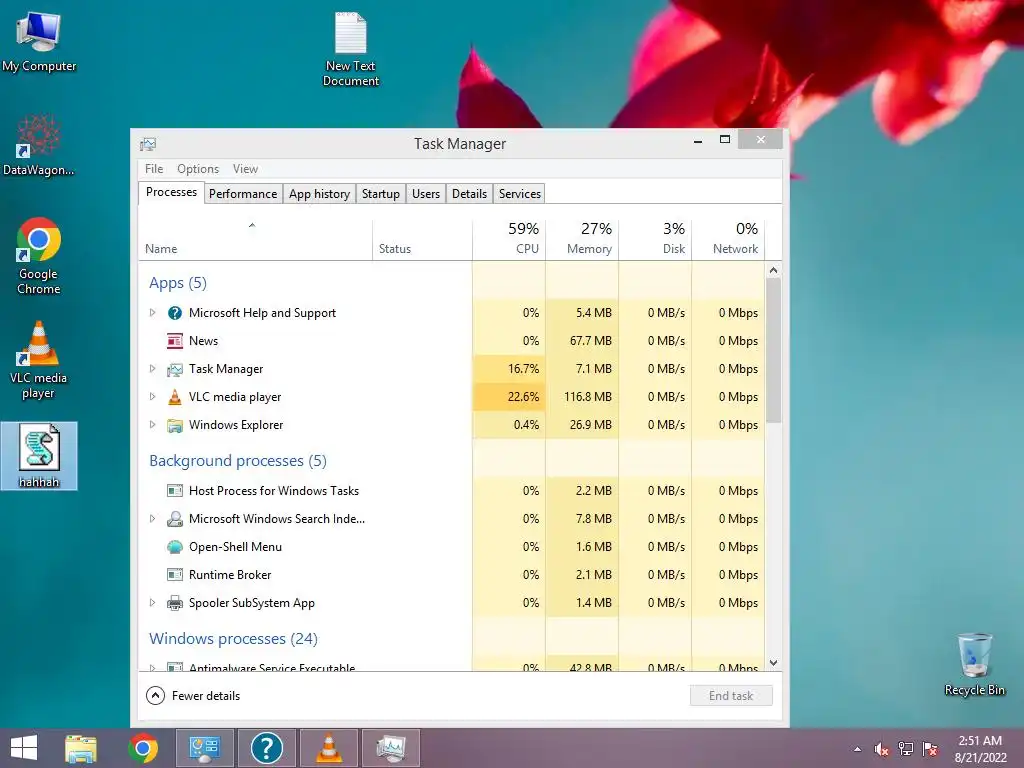
Task: Click the muted volume tray icon
Action: point(881,749)
